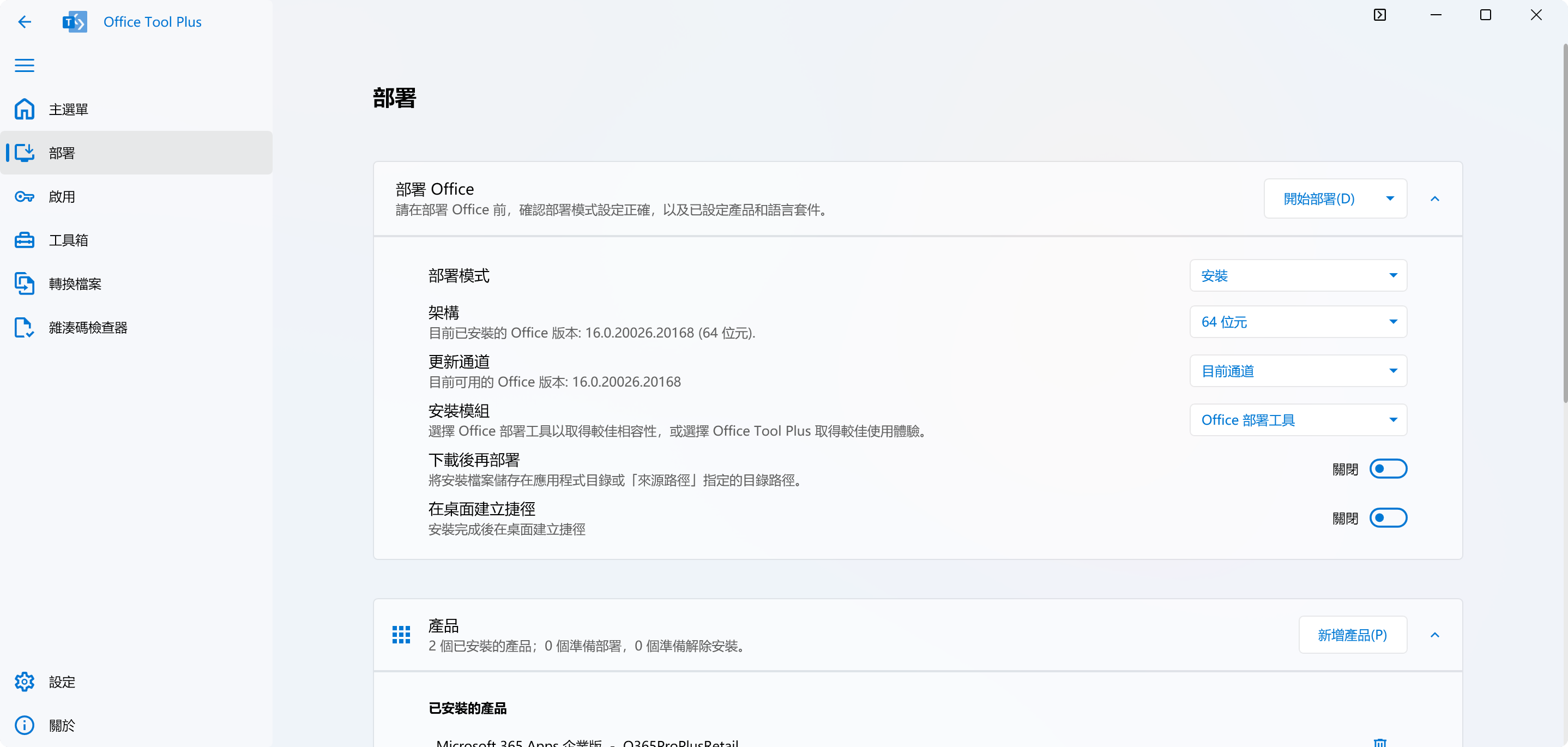Image resolution: width=1568 pixels, height=747 pixels.
Task: Click the info icon for 關於
Action: tap(25, 725)
